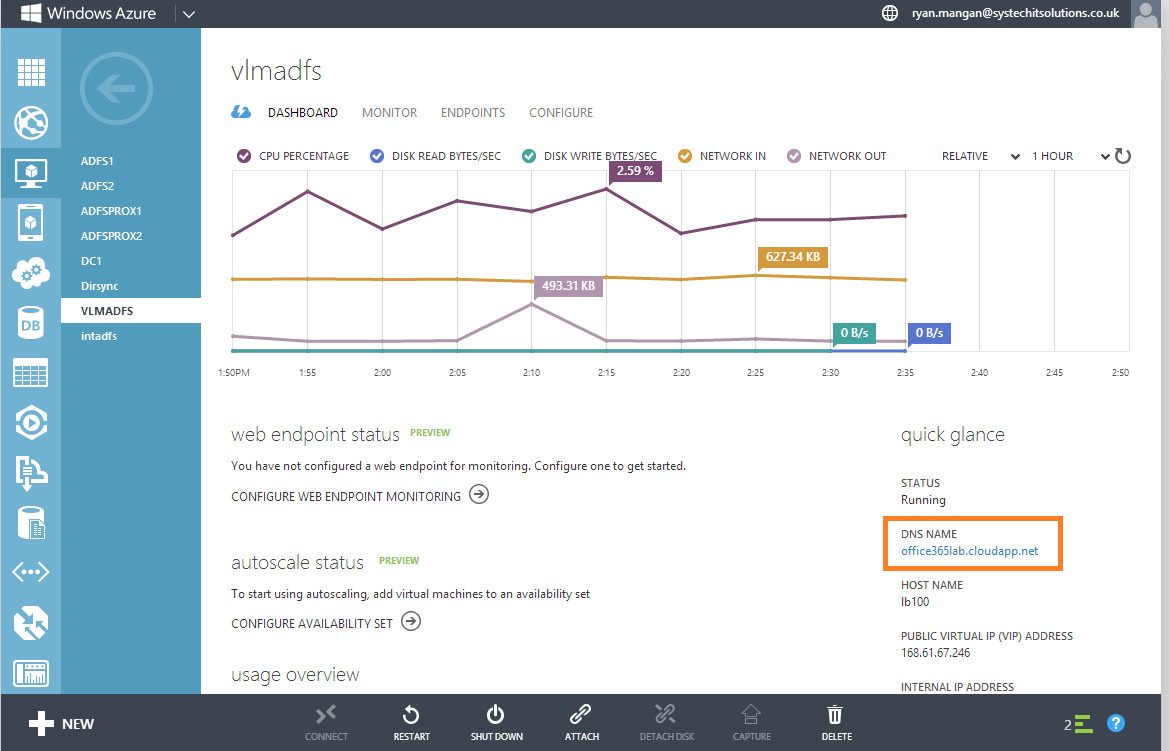Click the quick start cloud icon
1169x751 pixels.
point(241,112)
